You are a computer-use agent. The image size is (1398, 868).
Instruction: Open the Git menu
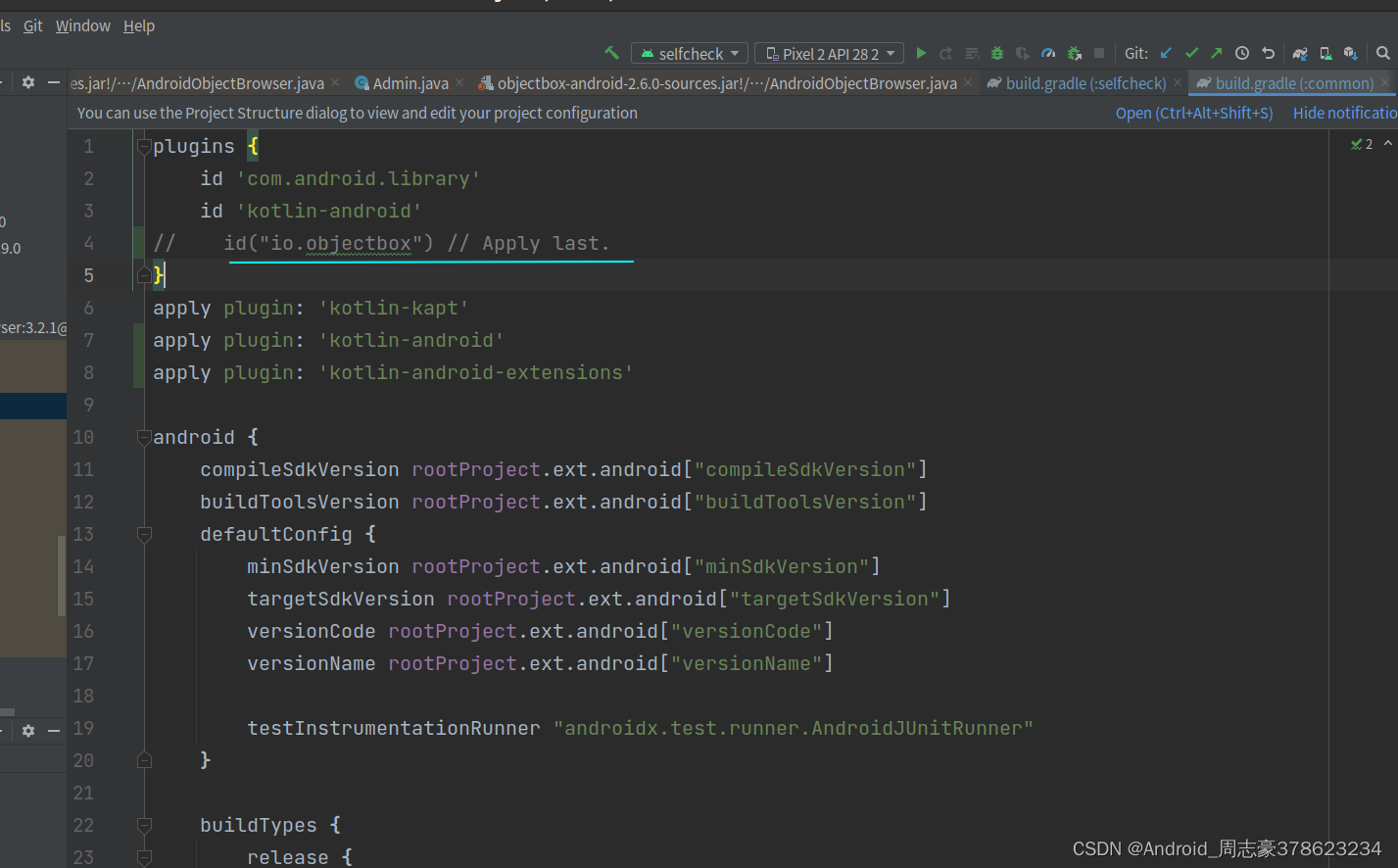(x=32, y=25)
